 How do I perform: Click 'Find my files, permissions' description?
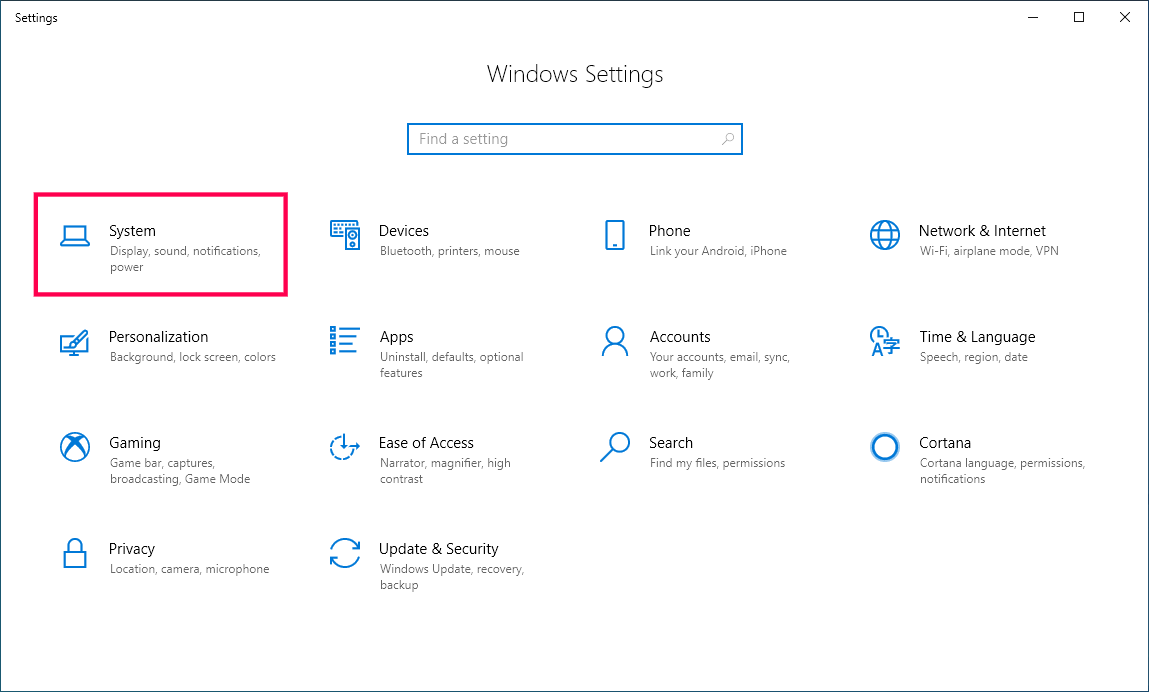point(717,463)
